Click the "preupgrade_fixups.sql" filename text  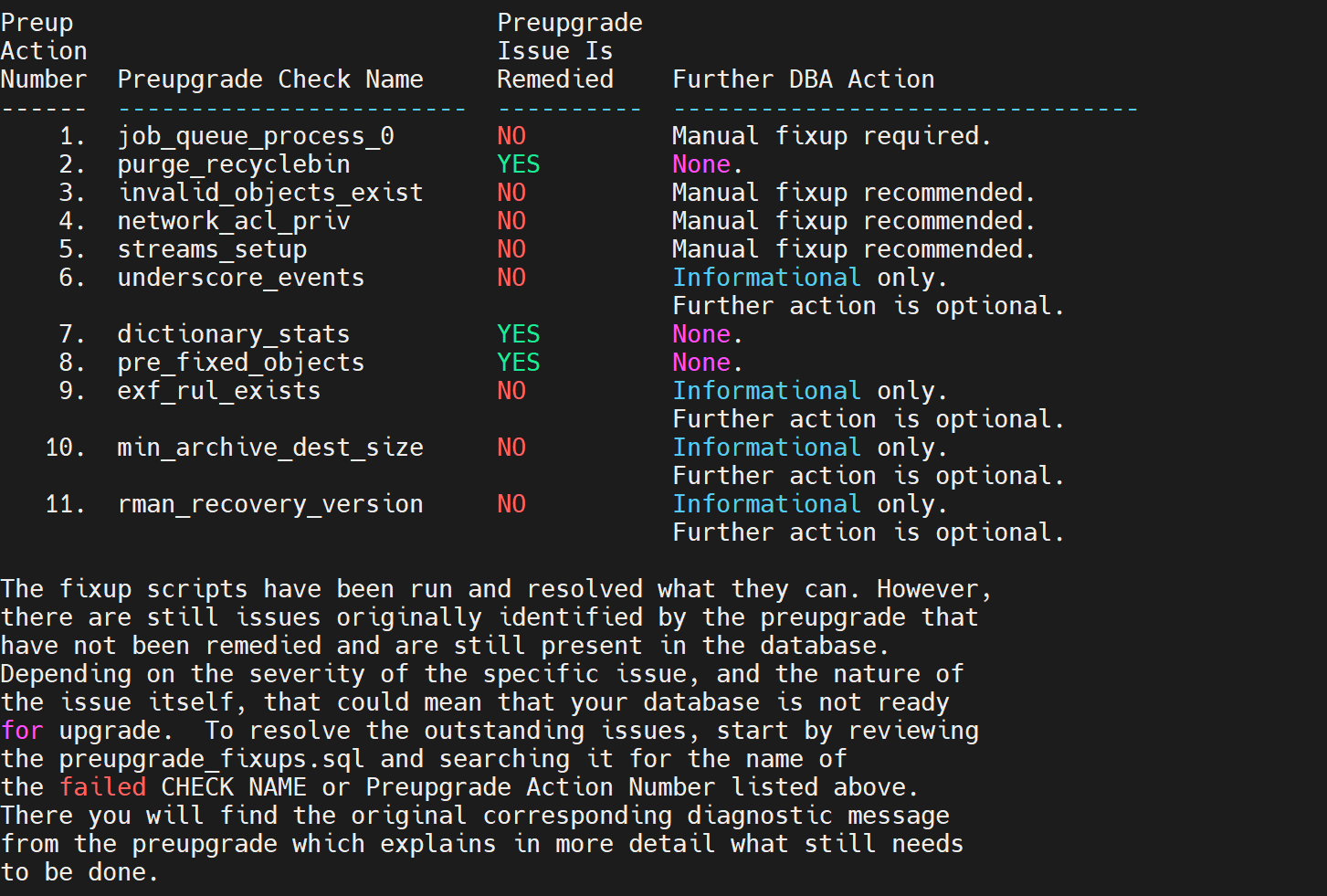212,759
